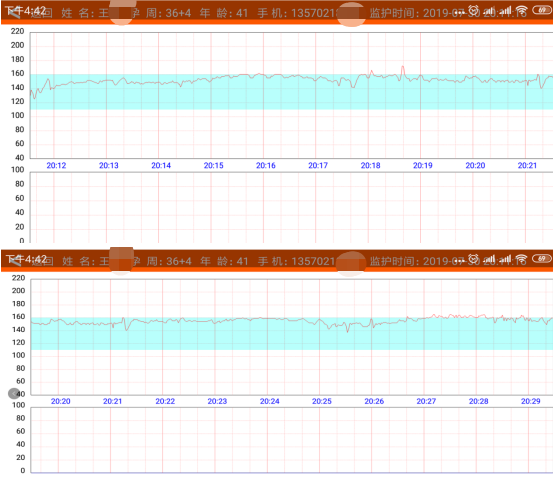Tap the alarm clock icon above the 20:12 chart
This screenshot has width=553, height=477.
tap(473, 11)
